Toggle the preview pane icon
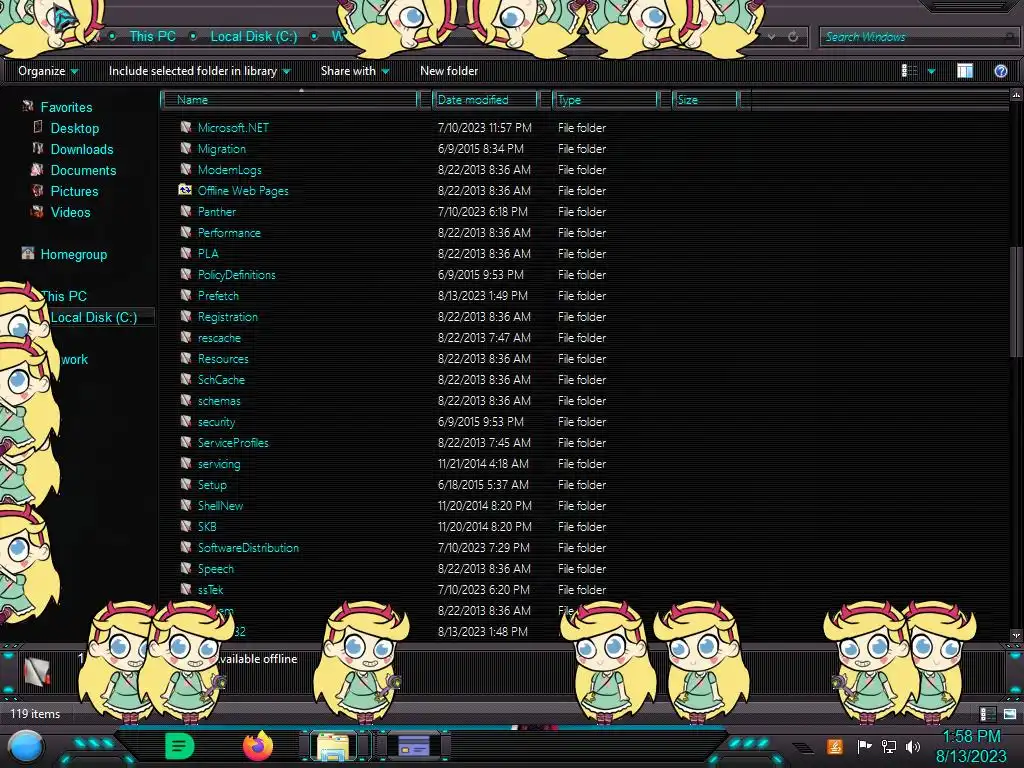1024x768 pixels. [x=965, y=71]
